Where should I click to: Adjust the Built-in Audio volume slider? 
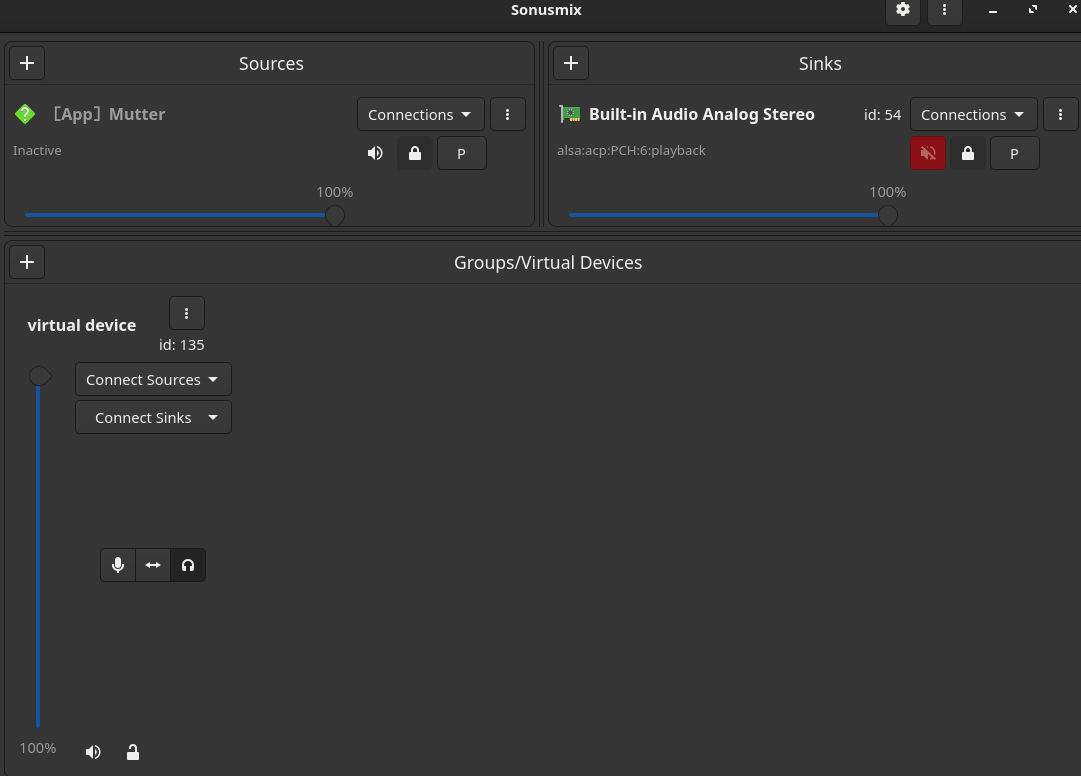click(733, 215)
